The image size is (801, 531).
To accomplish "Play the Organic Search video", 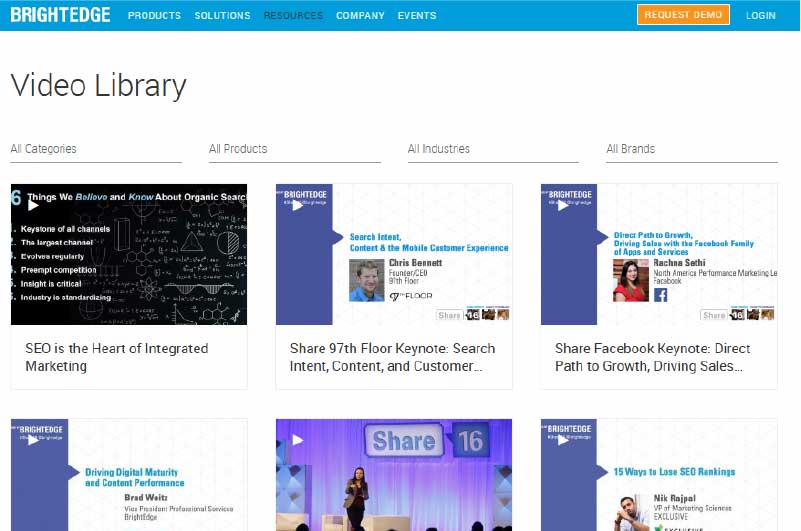I will click(x=33, y=205).
